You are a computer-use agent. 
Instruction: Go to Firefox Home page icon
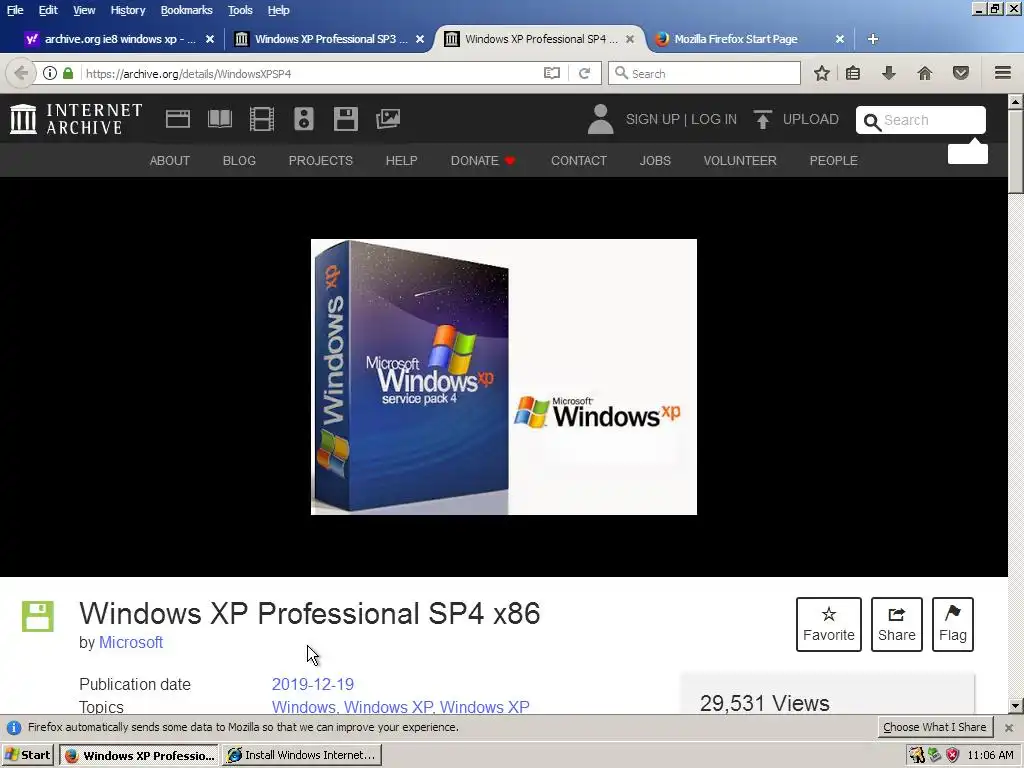925,73
